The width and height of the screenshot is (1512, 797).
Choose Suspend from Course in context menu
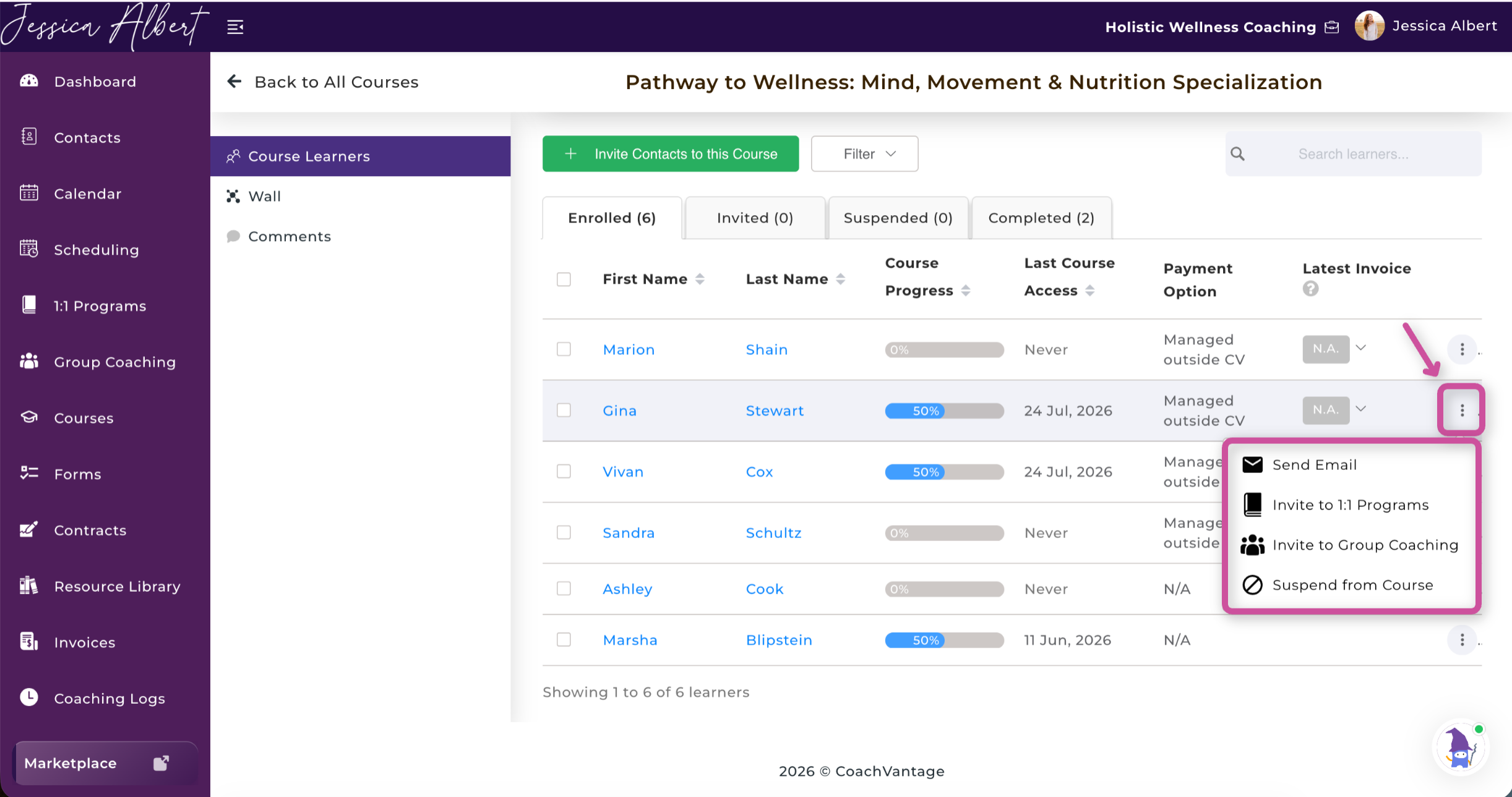click(x=1352, y=585)
